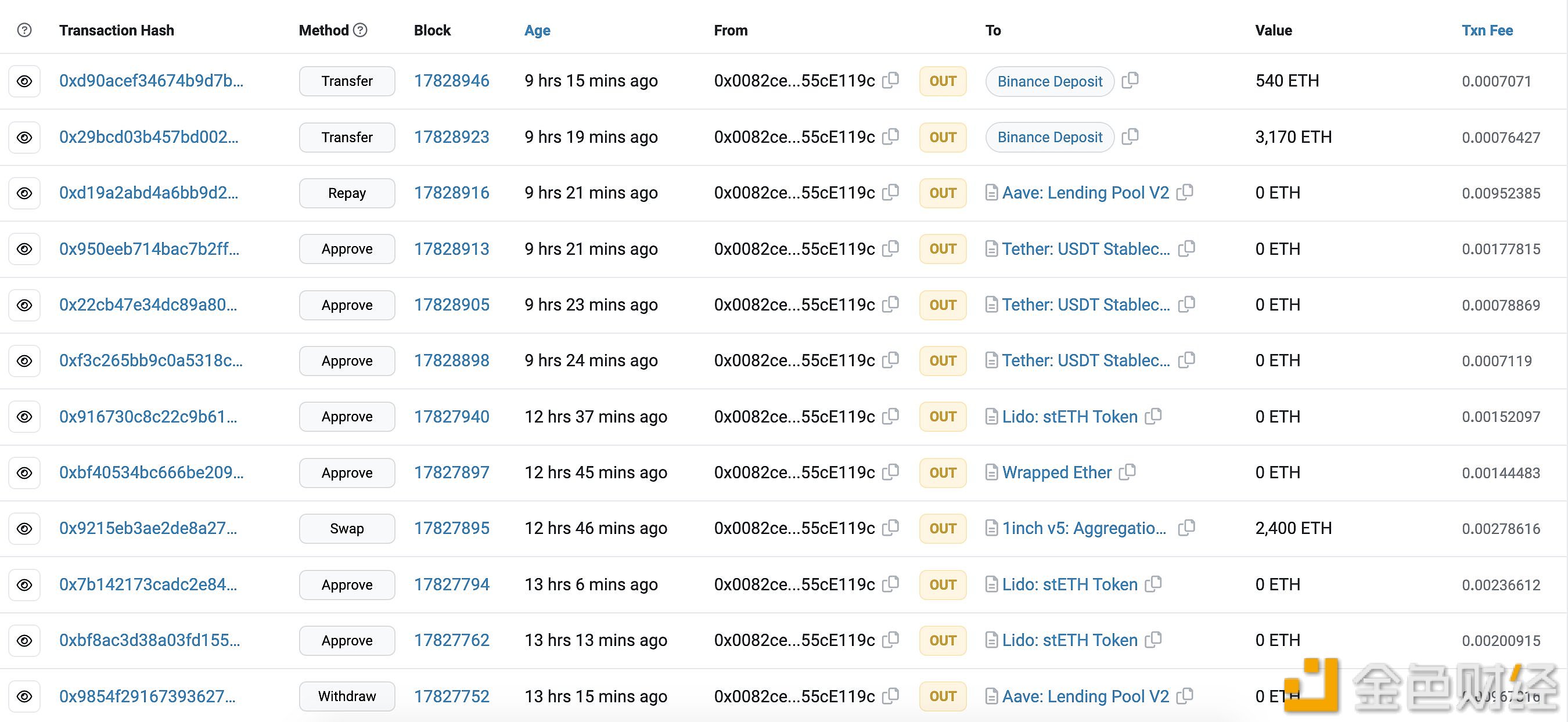The height and width of the screenshot is (722, 1568).
Task: Click the Value column header
Action: click(x=1274, y=30)
